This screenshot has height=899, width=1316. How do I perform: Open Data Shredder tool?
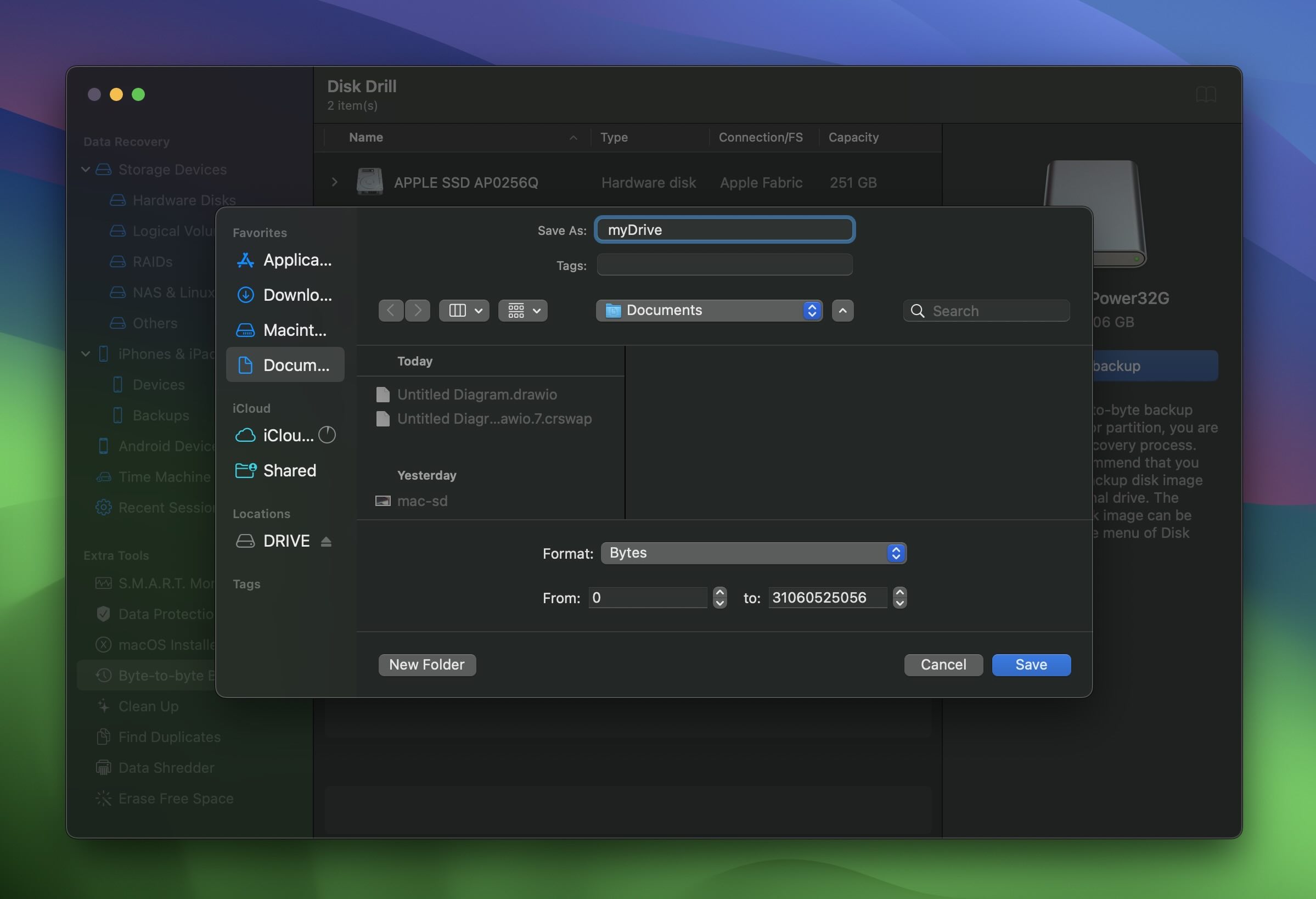(x=155, y=768)
